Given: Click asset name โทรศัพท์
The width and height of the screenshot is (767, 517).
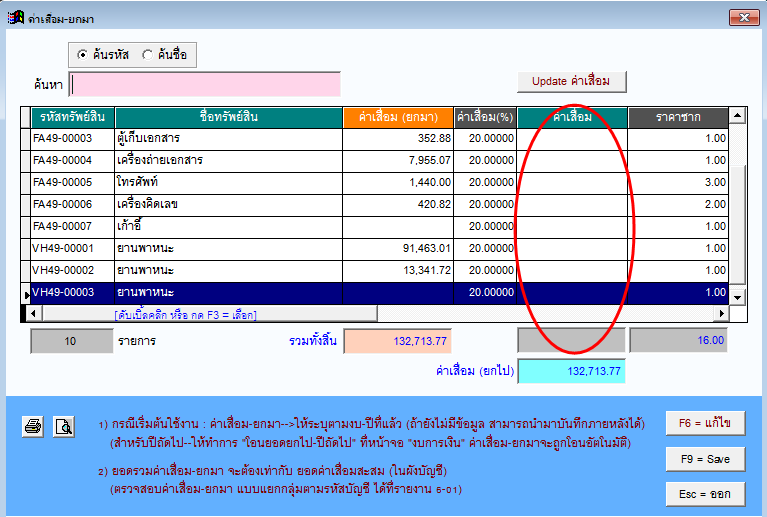Looking at the screenshot, I should (137, 182).
